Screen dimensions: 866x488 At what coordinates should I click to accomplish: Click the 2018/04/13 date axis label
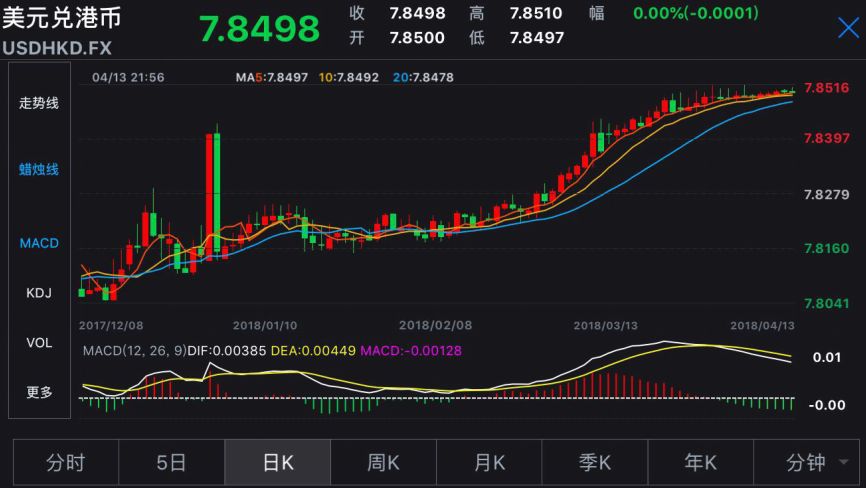tap(763, 325)
